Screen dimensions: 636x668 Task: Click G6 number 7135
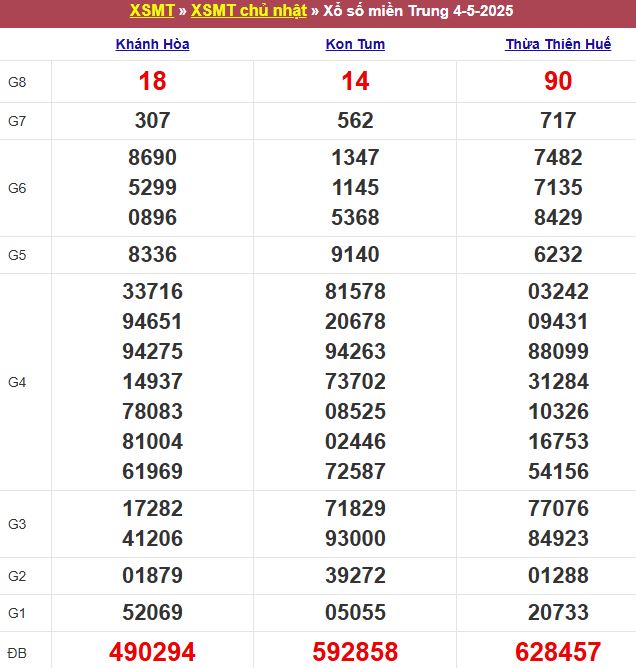click(558, 187)
